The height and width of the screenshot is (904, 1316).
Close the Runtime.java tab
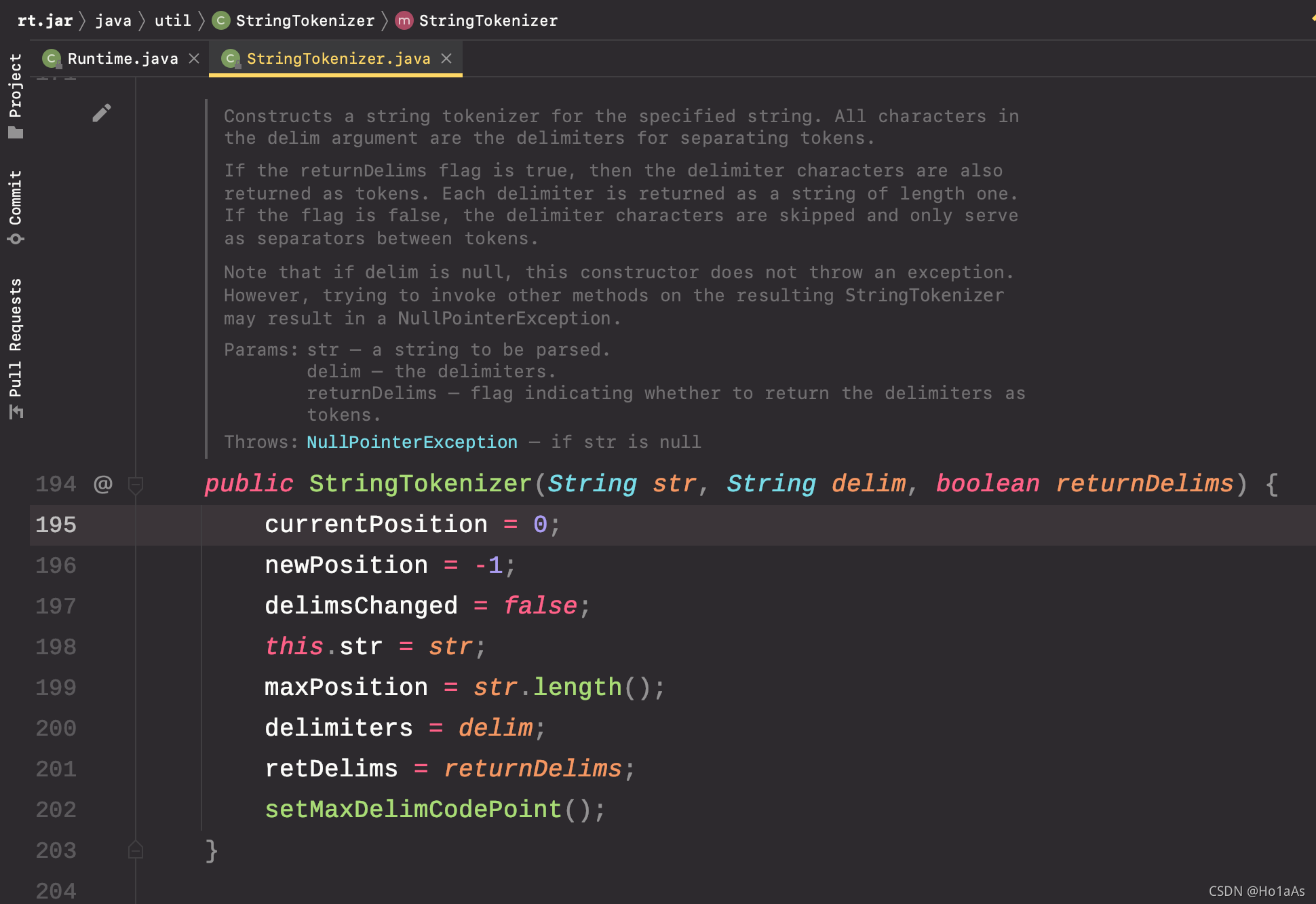click(x=194, y=58)
